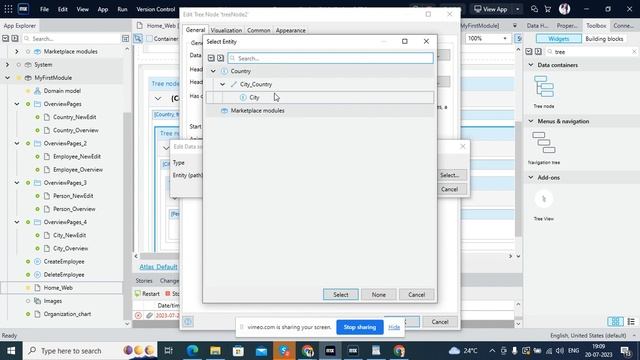The width and height of the screenshot is (640, 360).
Task: Collapse the MyFirstModule node
Action: (7, 78)
